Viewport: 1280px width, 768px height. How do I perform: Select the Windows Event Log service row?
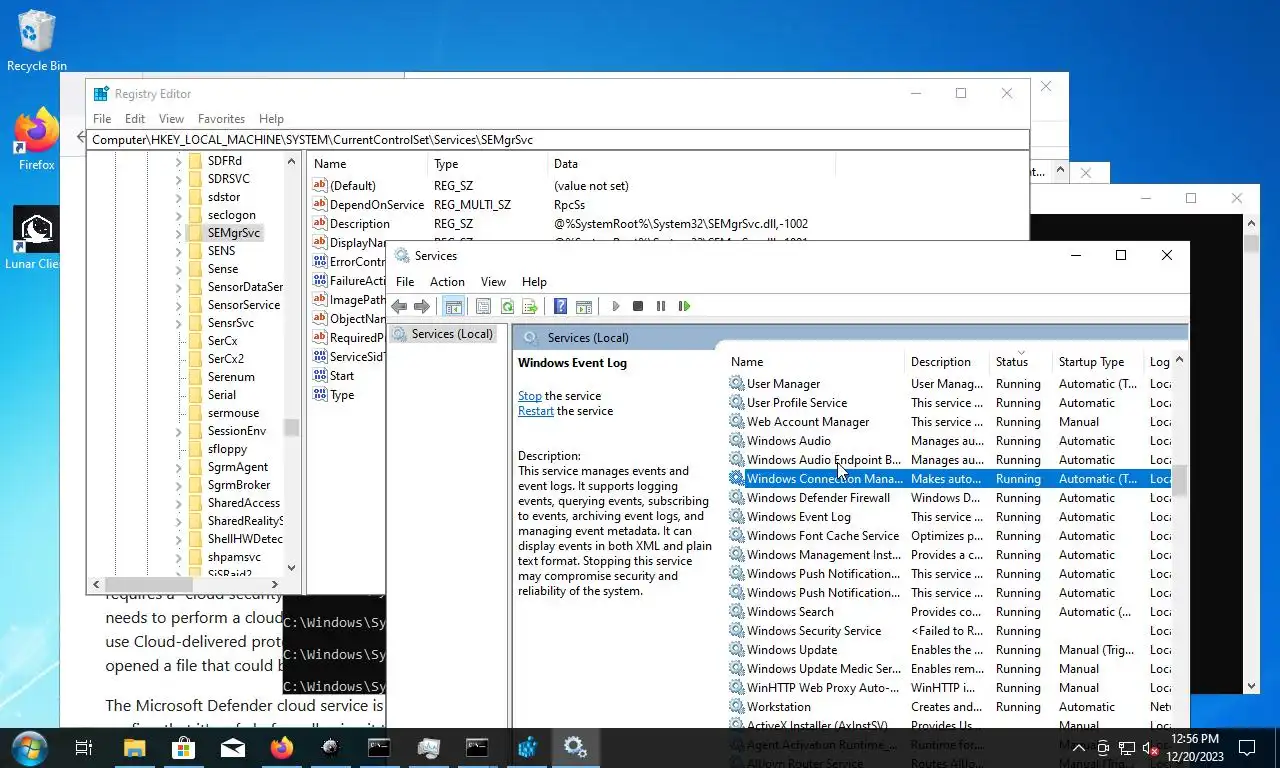click(949, 517)
